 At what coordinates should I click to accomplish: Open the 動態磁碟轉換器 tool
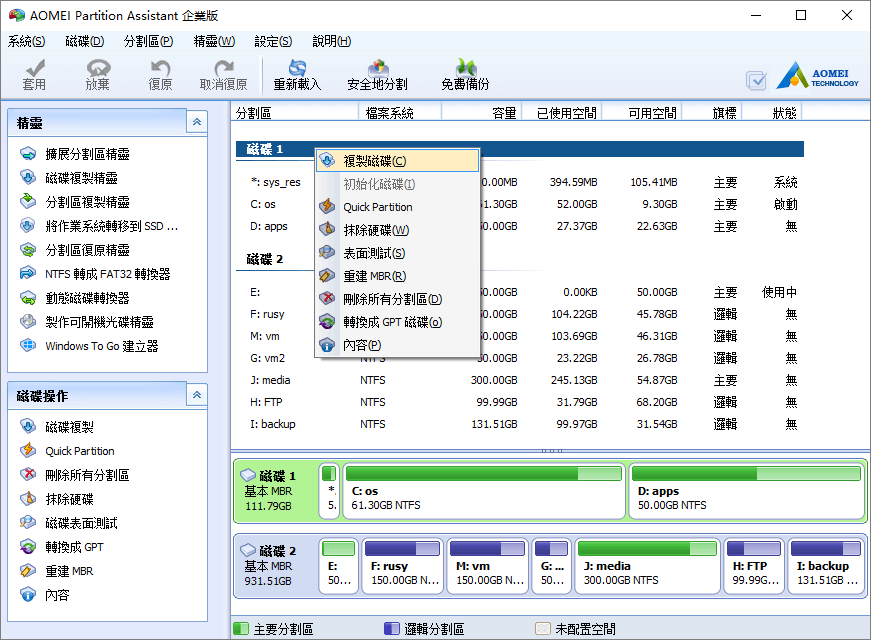pyautogui.click(x=74, y=298)
